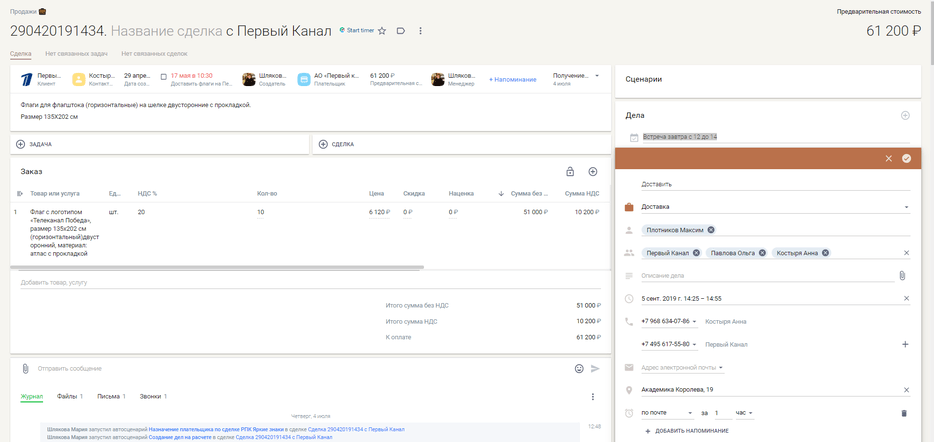Image resolution: width=934 pixels, height=442 pixels.
Task: Expand the Доставка type dropdown
Action: coord(906,207)
